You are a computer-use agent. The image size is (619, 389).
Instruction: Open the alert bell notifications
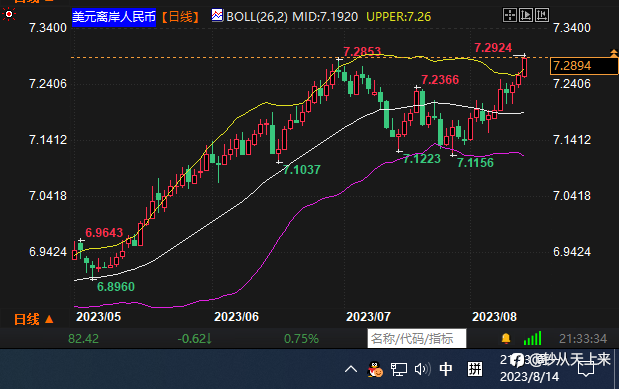(506, 338)
